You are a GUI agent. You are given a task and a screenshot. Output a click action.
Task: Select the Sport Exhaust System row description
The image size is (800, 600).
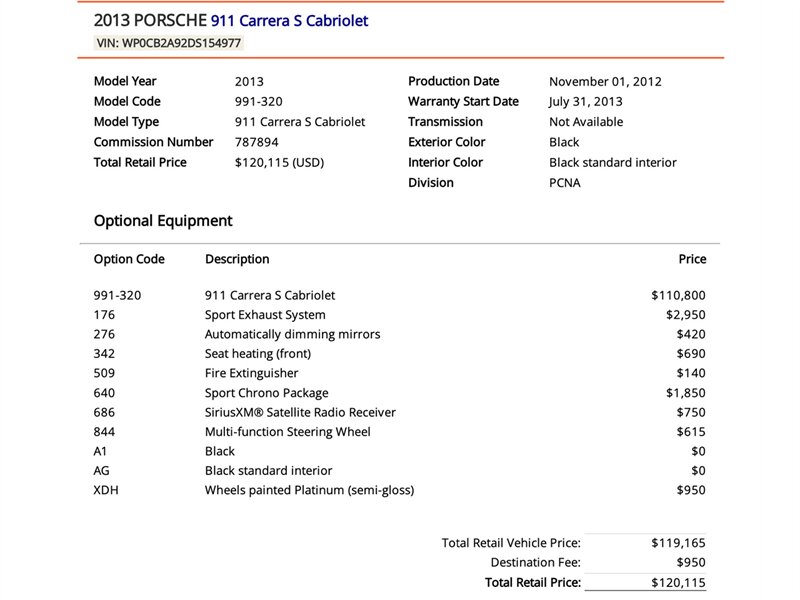point(265,315)
